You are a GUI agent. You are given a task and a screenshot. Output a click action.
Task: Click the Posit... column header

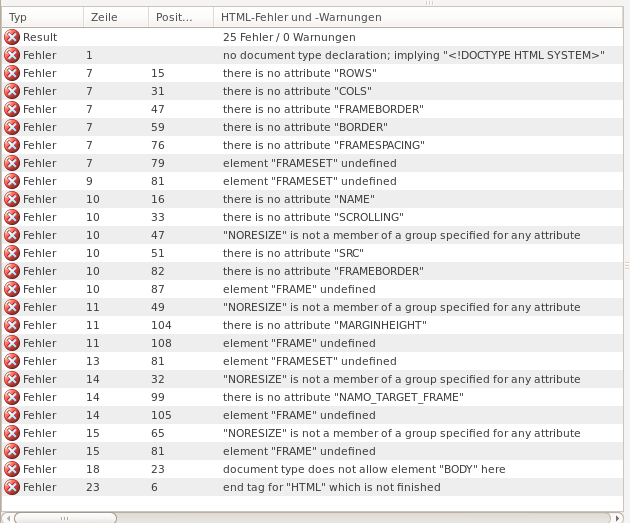tap(180, 17)
